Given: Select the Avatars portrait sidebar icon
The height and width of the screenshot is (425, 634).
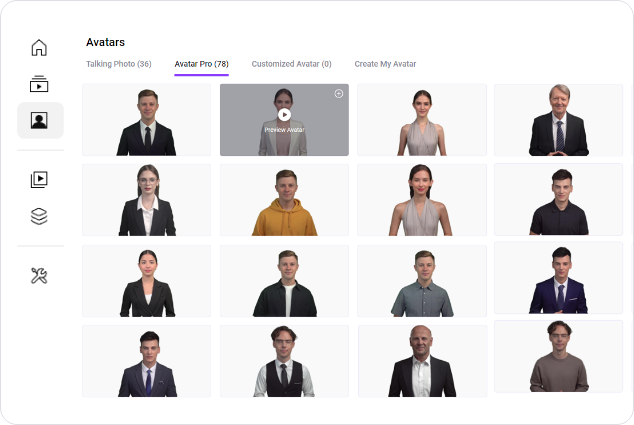Looking at the screenshot, I should point(39,121).
